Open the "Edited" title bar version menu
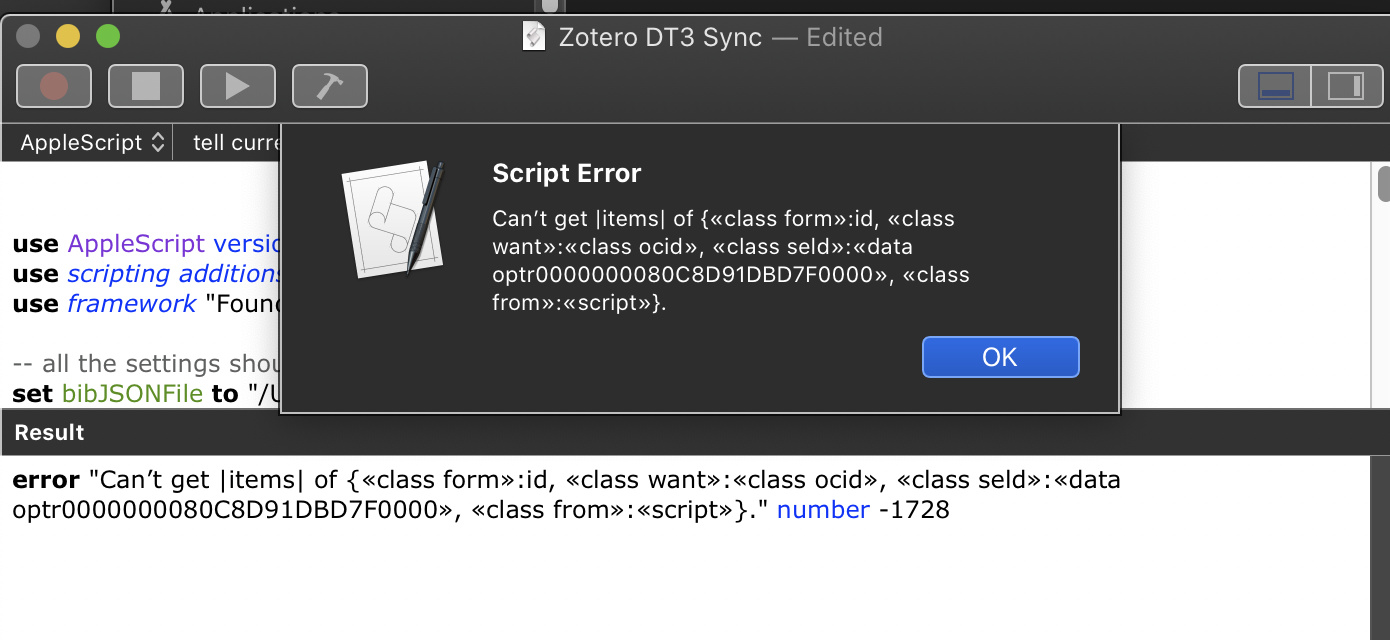1390x640 pixels. click(845, 38)
